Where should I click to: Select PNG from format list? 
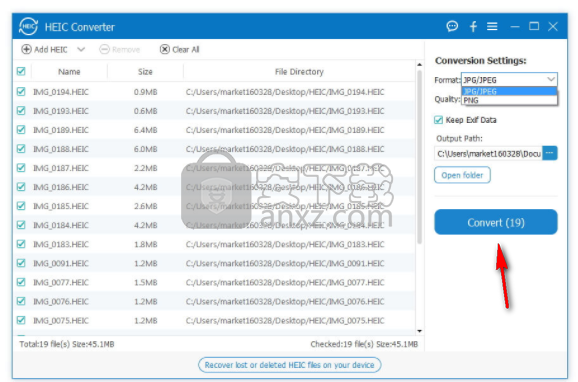pyautogui.click(x=509, y=100)
